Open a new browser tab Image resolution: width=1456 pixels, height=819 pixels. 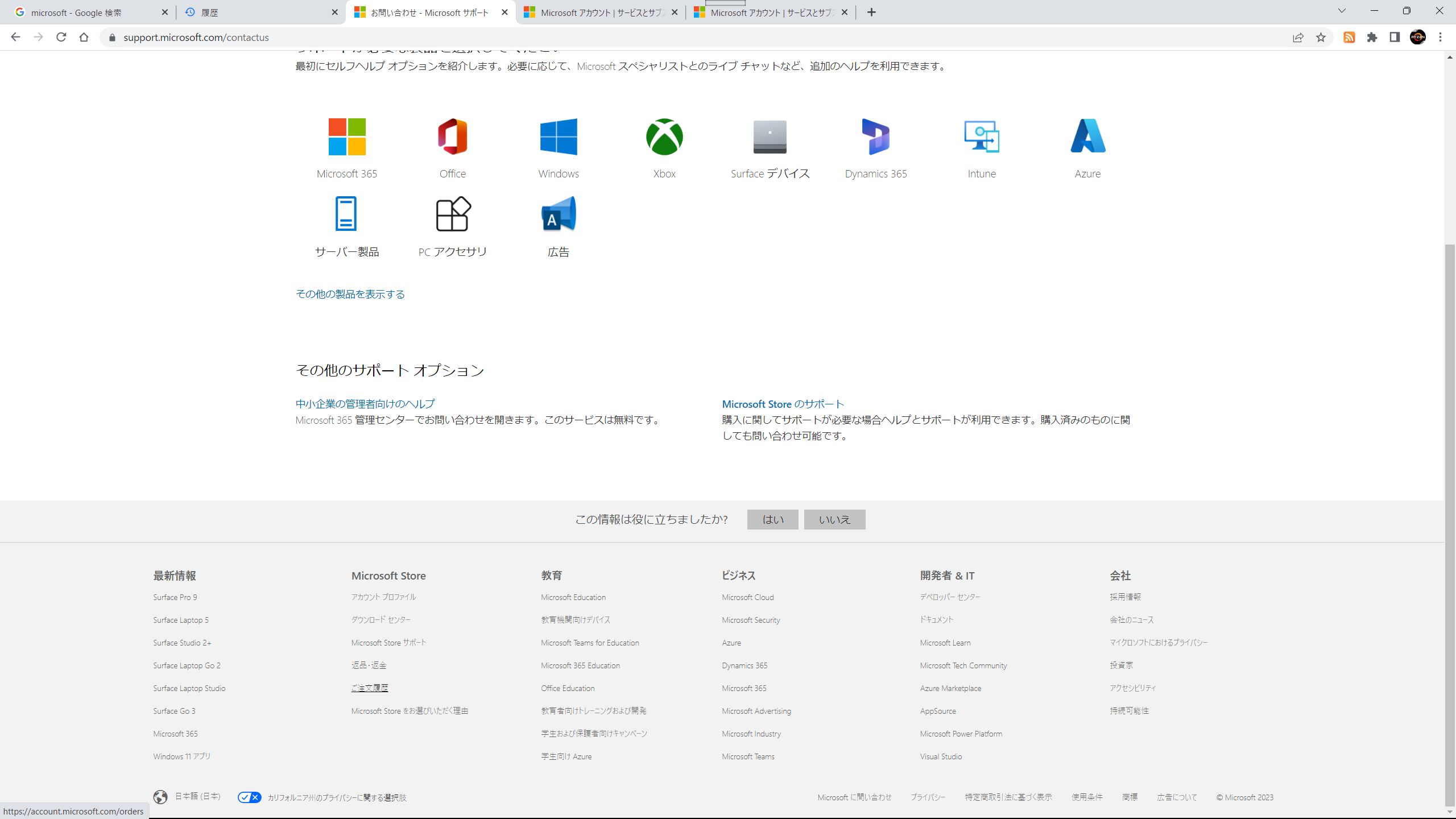point(871,12)
